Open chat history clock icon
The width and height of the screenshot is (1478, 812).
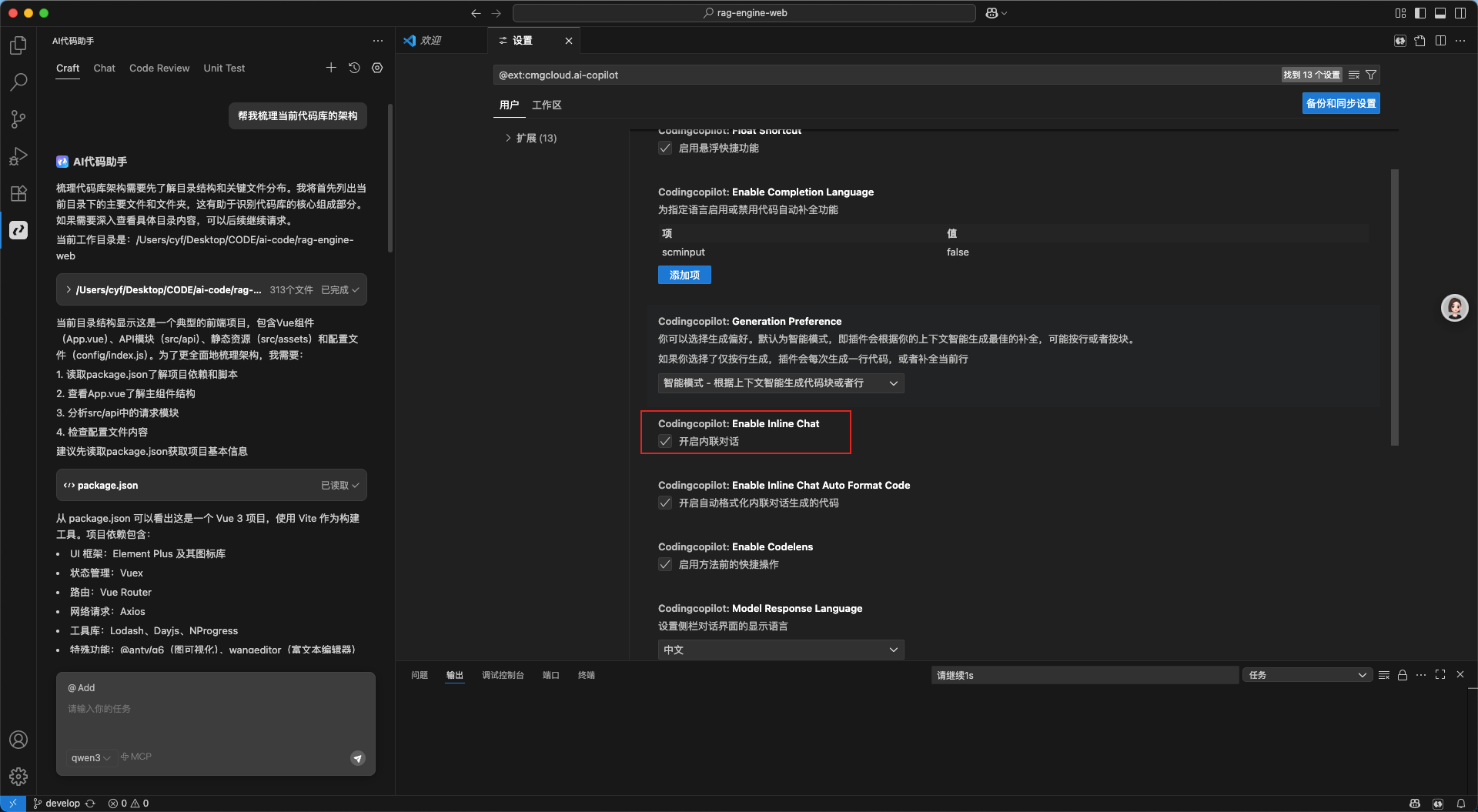[354, 68]
